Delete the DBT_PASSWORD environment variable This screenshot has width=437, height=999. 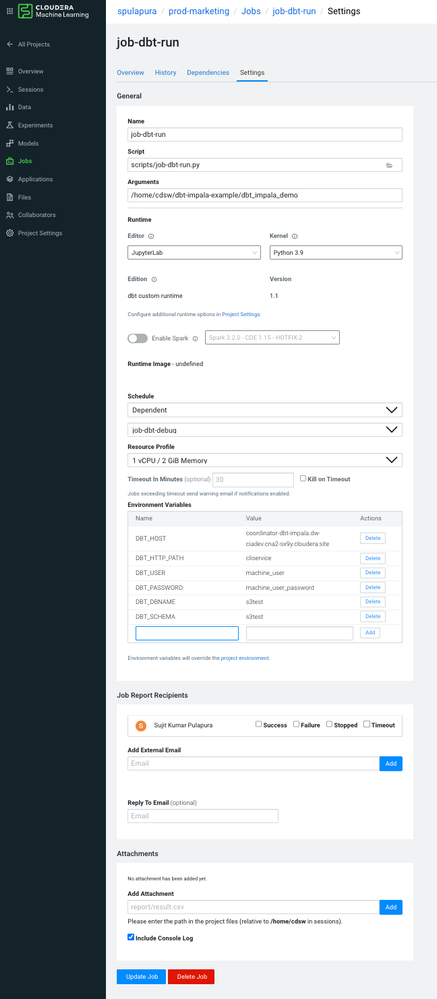tap(373, 587)
